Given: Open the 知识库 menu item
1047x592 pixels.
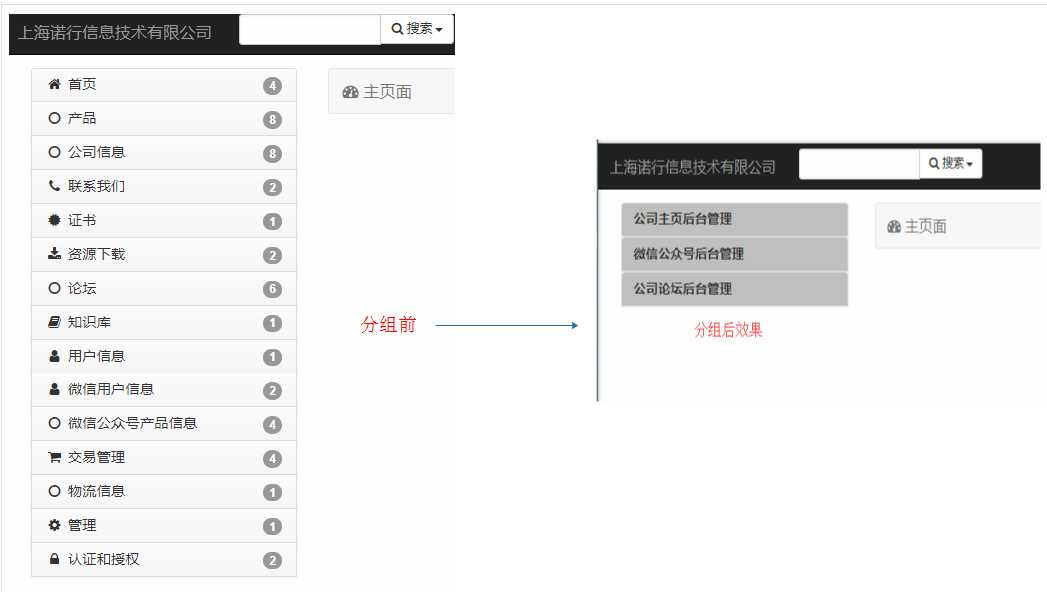Looking at the screenshot, I should click(x=164, y=322).
